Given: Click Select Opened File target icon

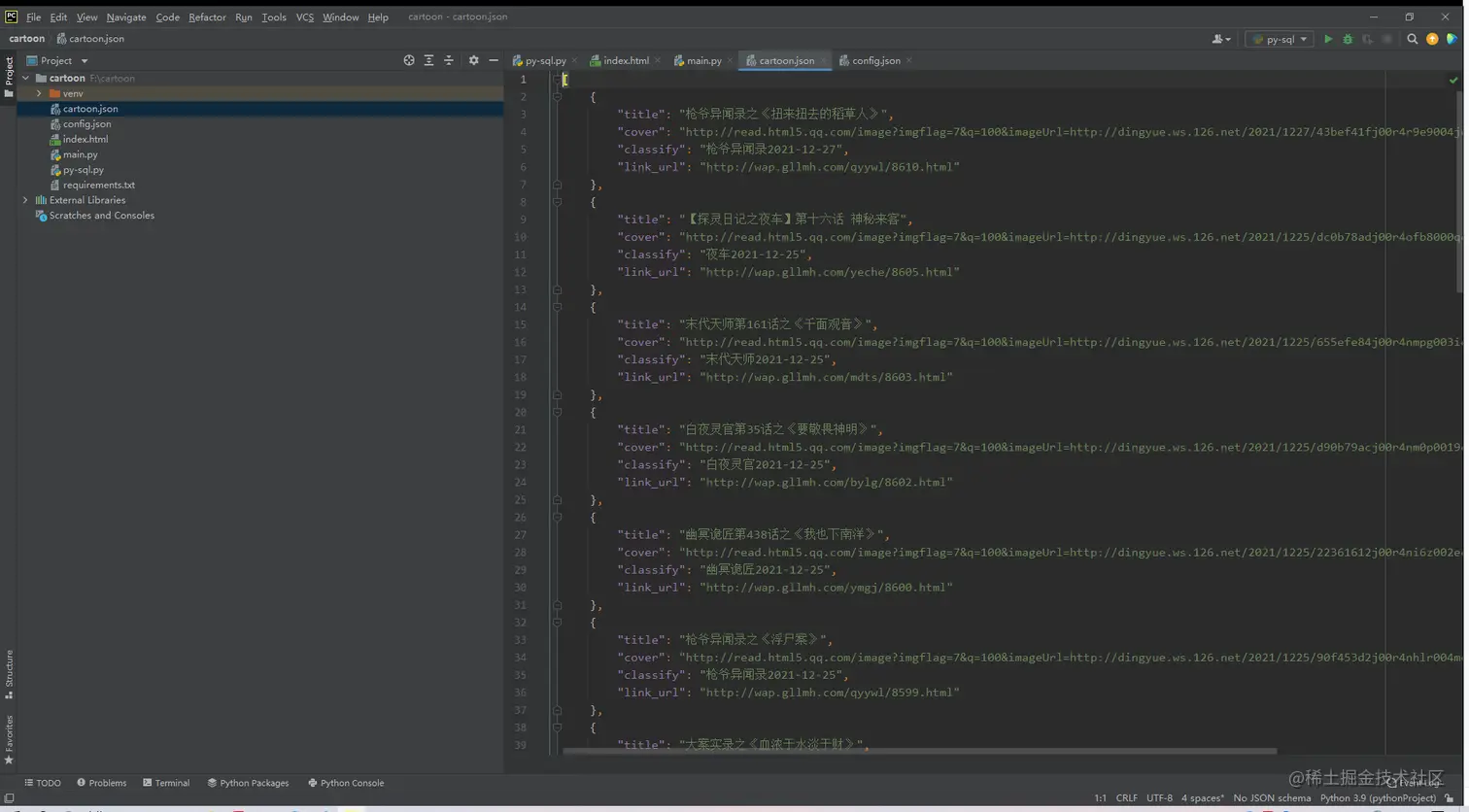Looking at the screenshot, I should [x=409, y=60].
